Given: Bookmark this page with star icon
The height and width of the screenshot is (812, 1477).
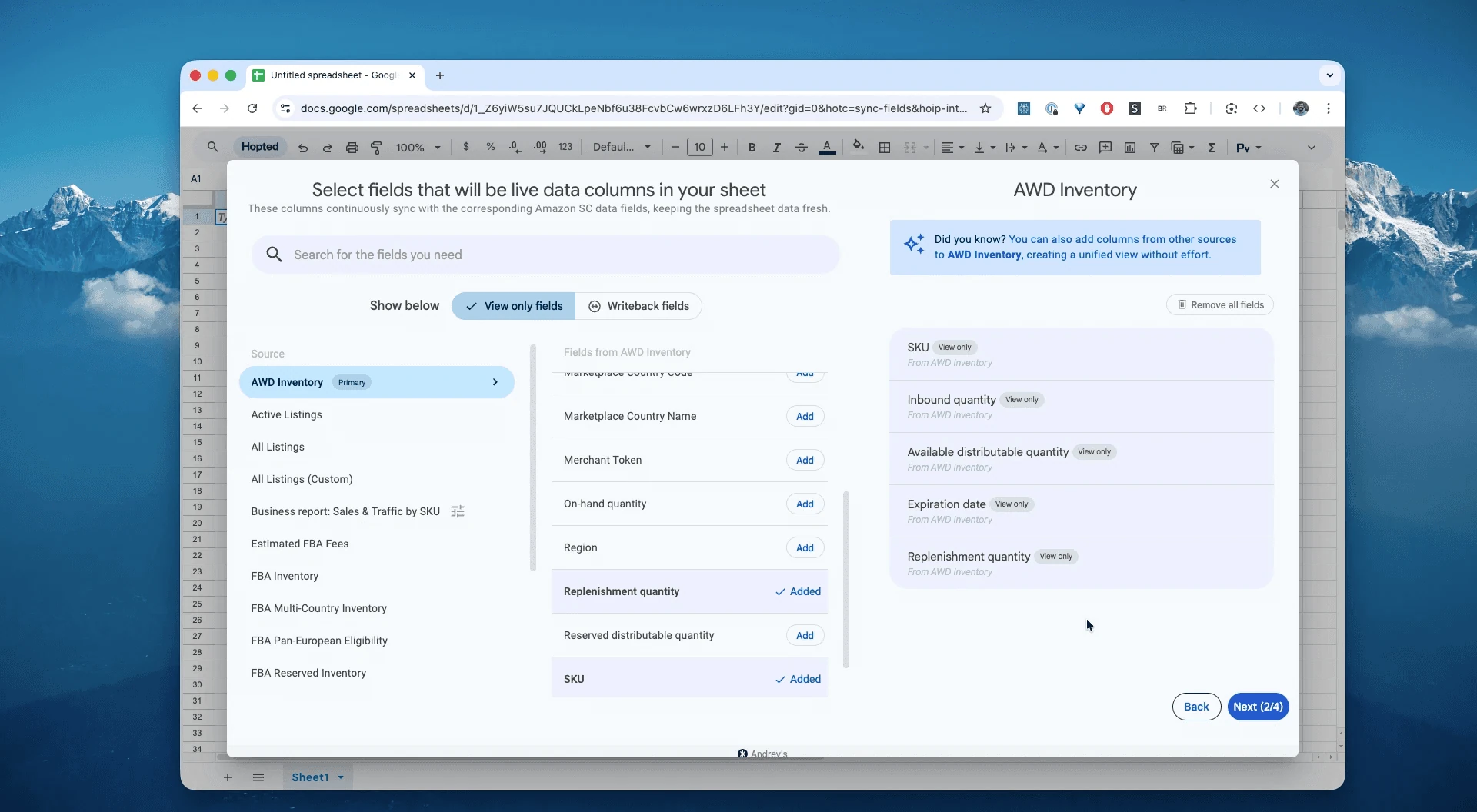Looking at the screenshot, I should 985,108.
